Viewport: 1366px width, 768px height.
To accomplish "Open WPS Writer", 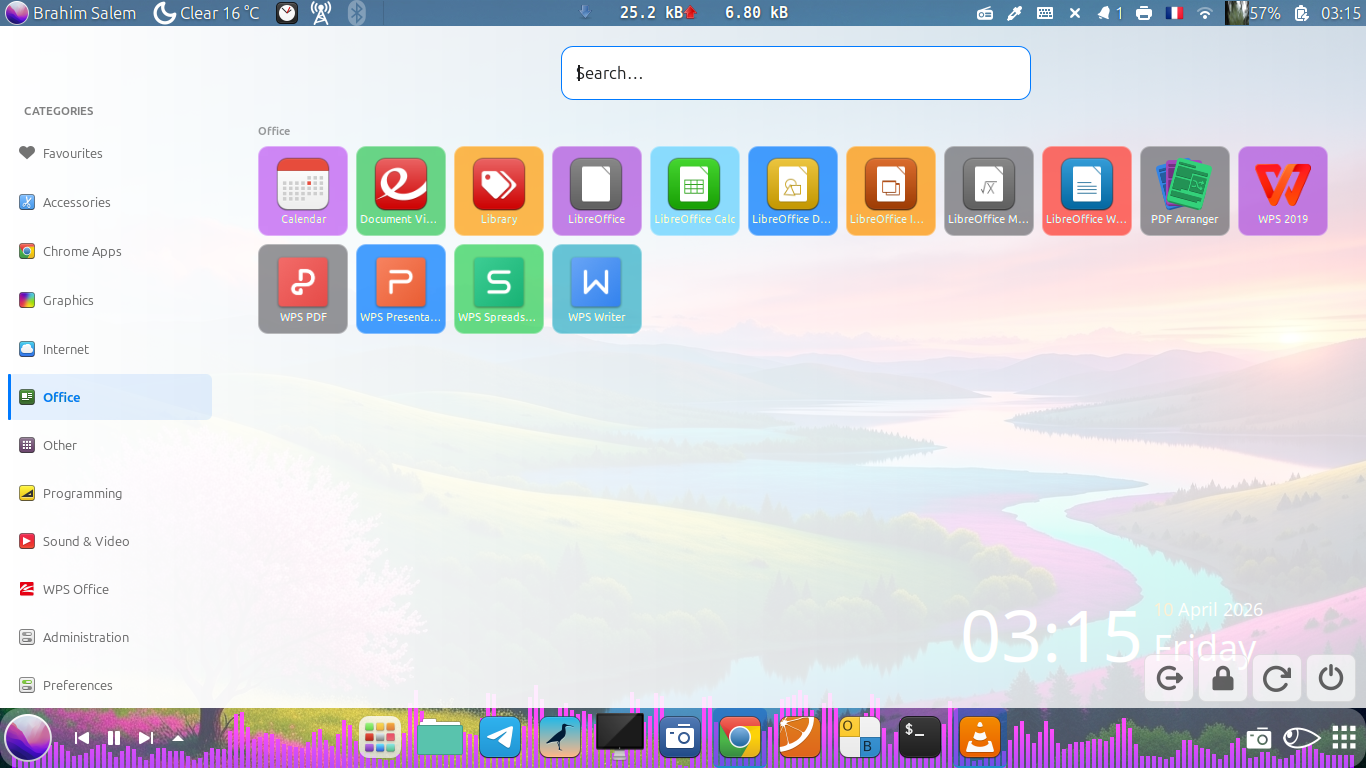I will click(x=597, y=289).
